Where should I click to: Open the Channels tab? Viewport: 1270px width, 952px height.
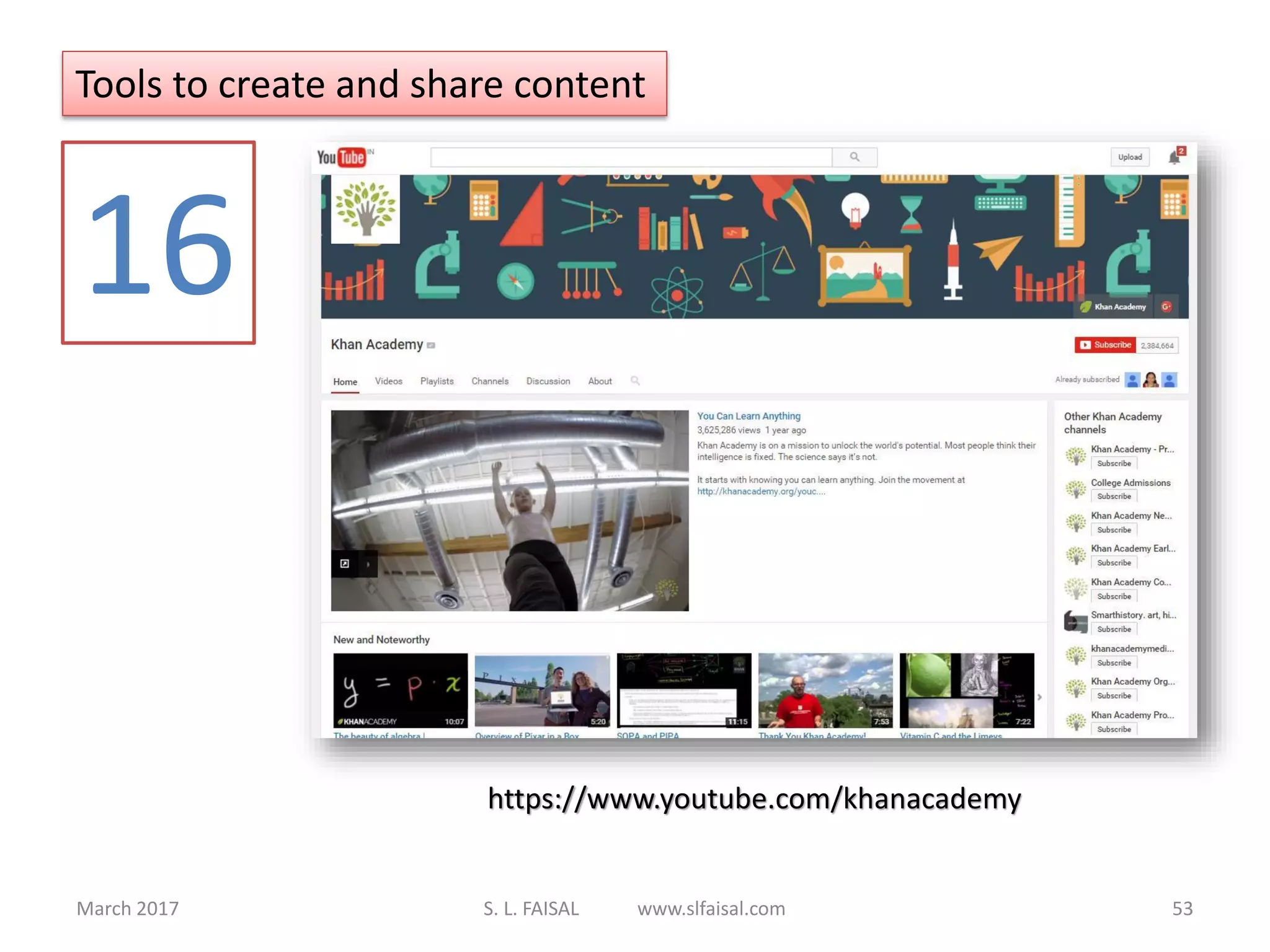pyautogui.click(x=490, y=381)
